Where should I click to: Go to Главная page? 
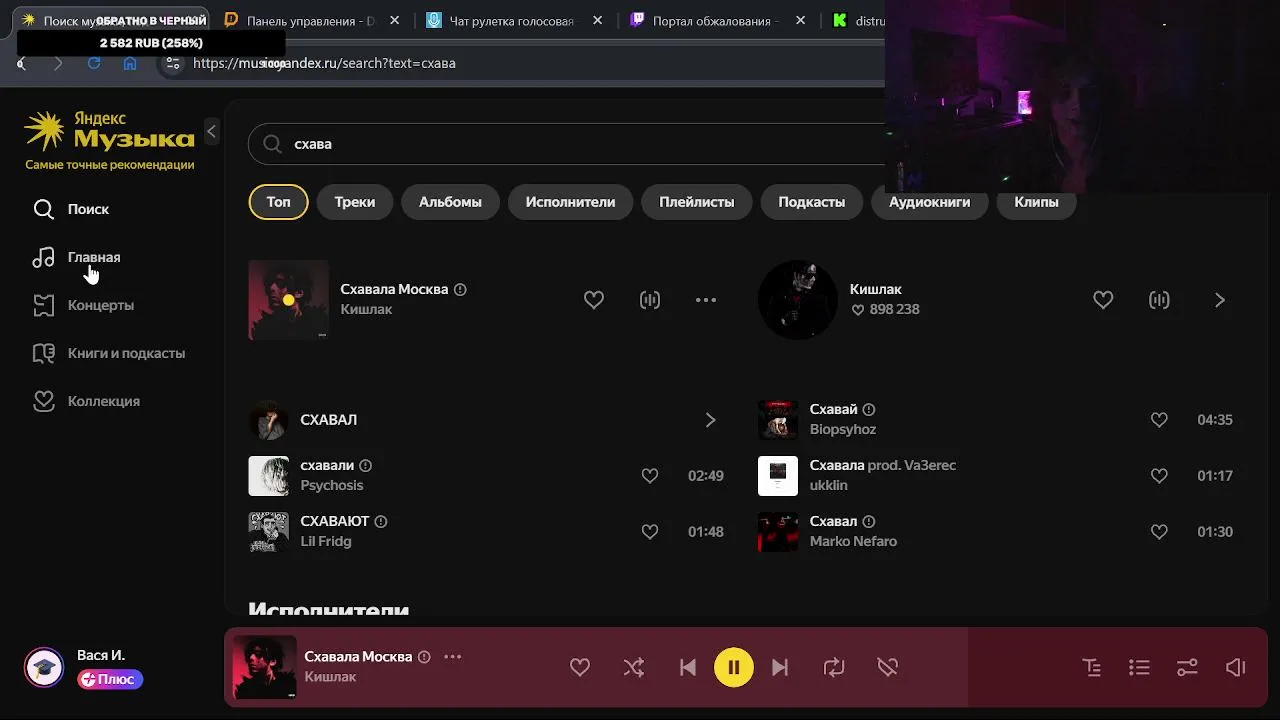pos(76,257)
